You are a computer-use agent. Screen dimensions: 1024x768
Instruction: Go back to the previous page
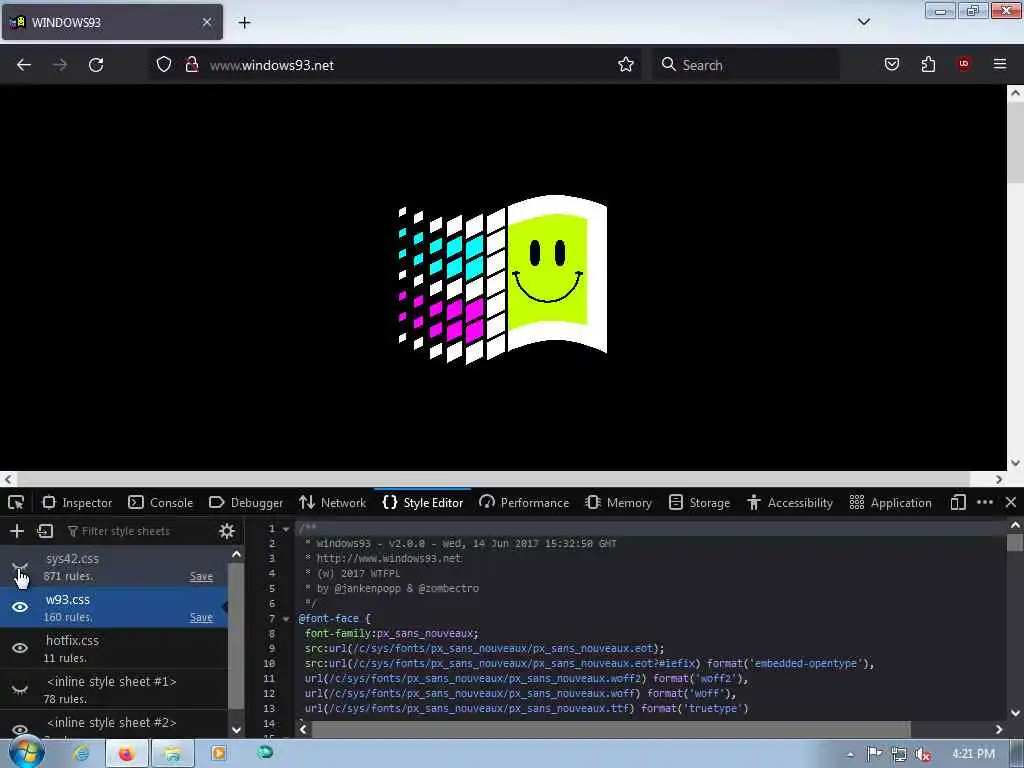point(24,65)
